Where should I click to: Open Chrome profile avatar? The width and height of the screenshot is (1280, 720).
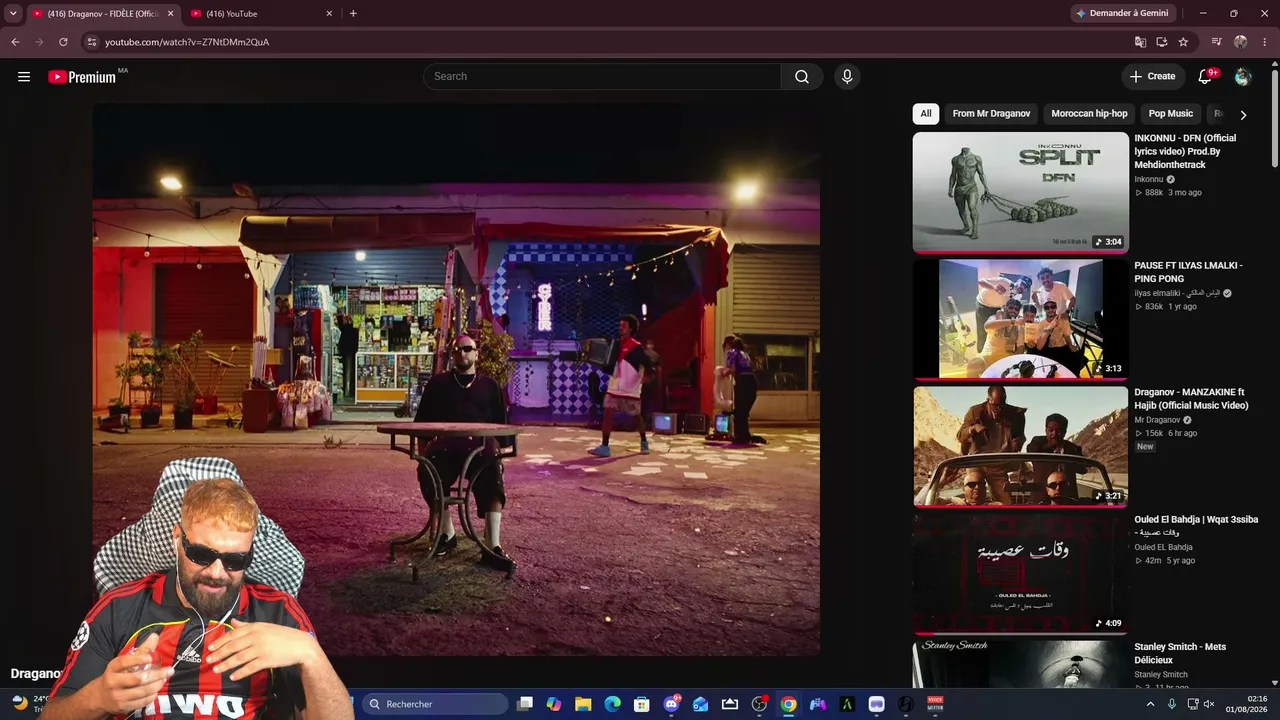pos(1241,42)
